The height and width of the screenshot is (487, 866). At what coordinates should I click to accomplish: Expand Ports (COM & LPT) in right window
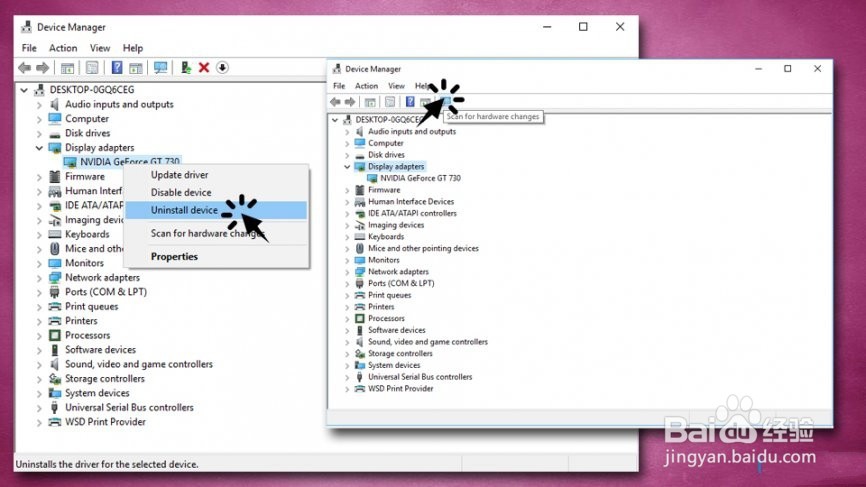pos(347,284)
